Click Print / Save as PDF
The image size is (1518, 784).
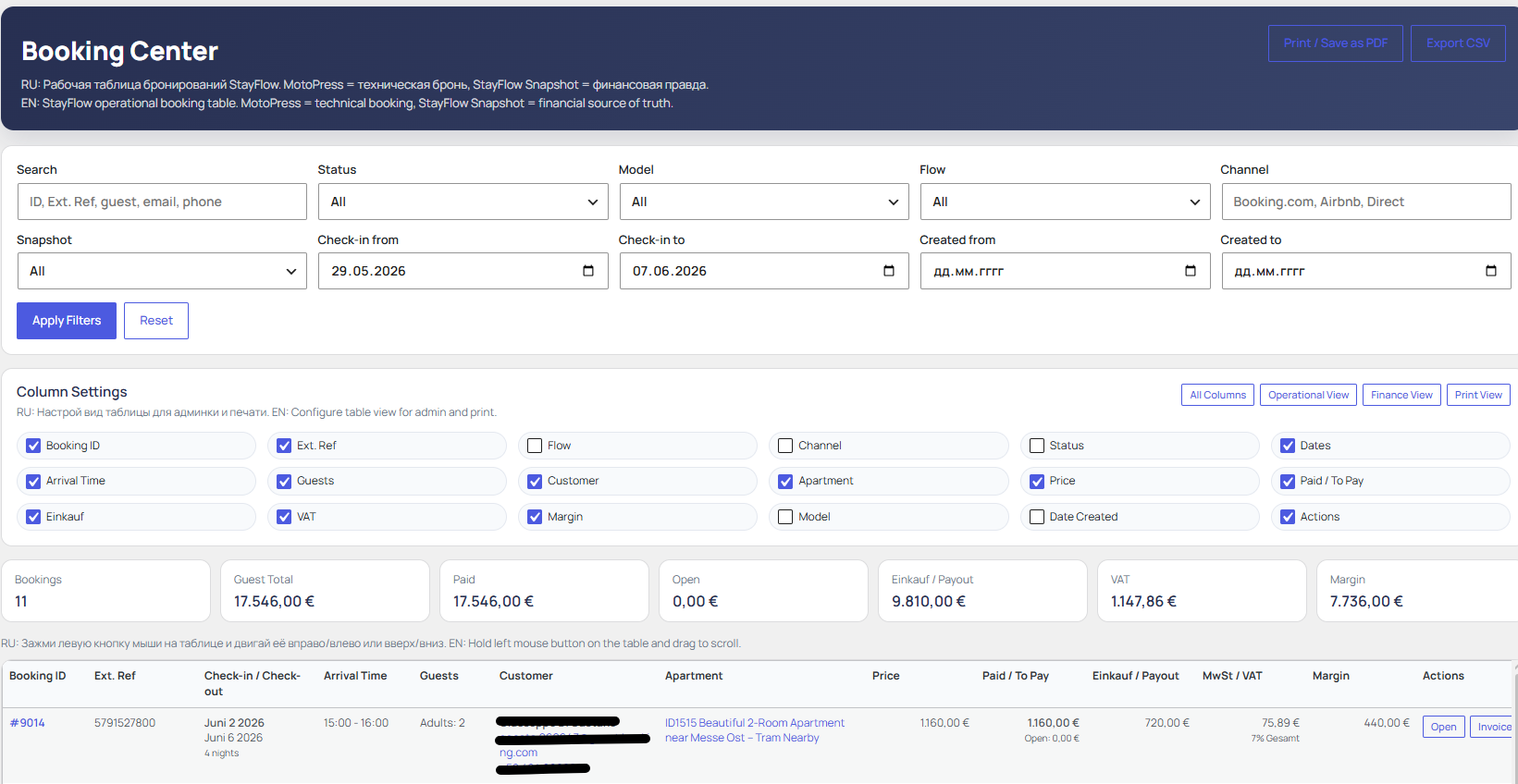point(1336,43)
